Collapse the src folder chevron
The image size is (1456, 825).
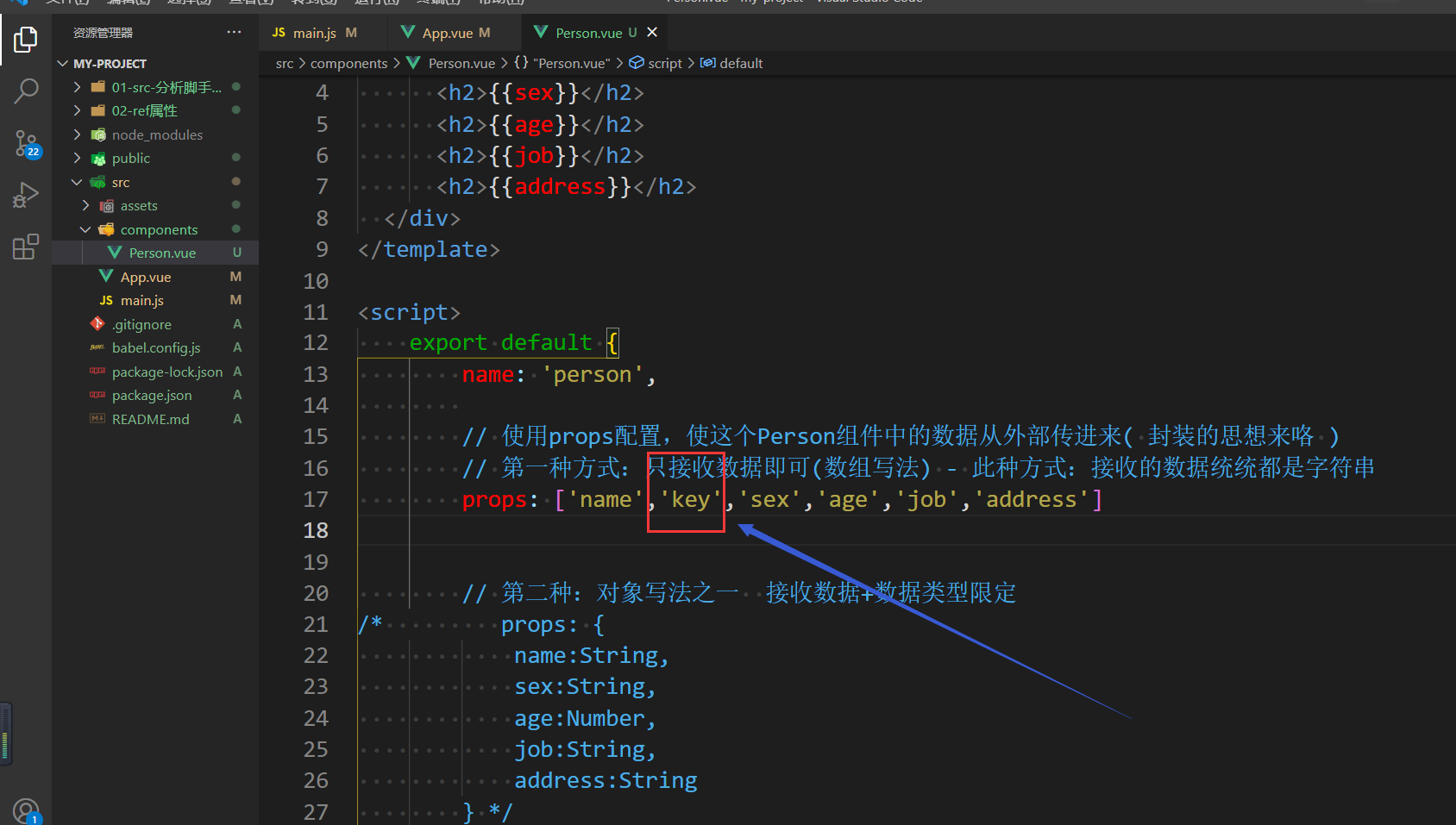[x=78, y=182]
